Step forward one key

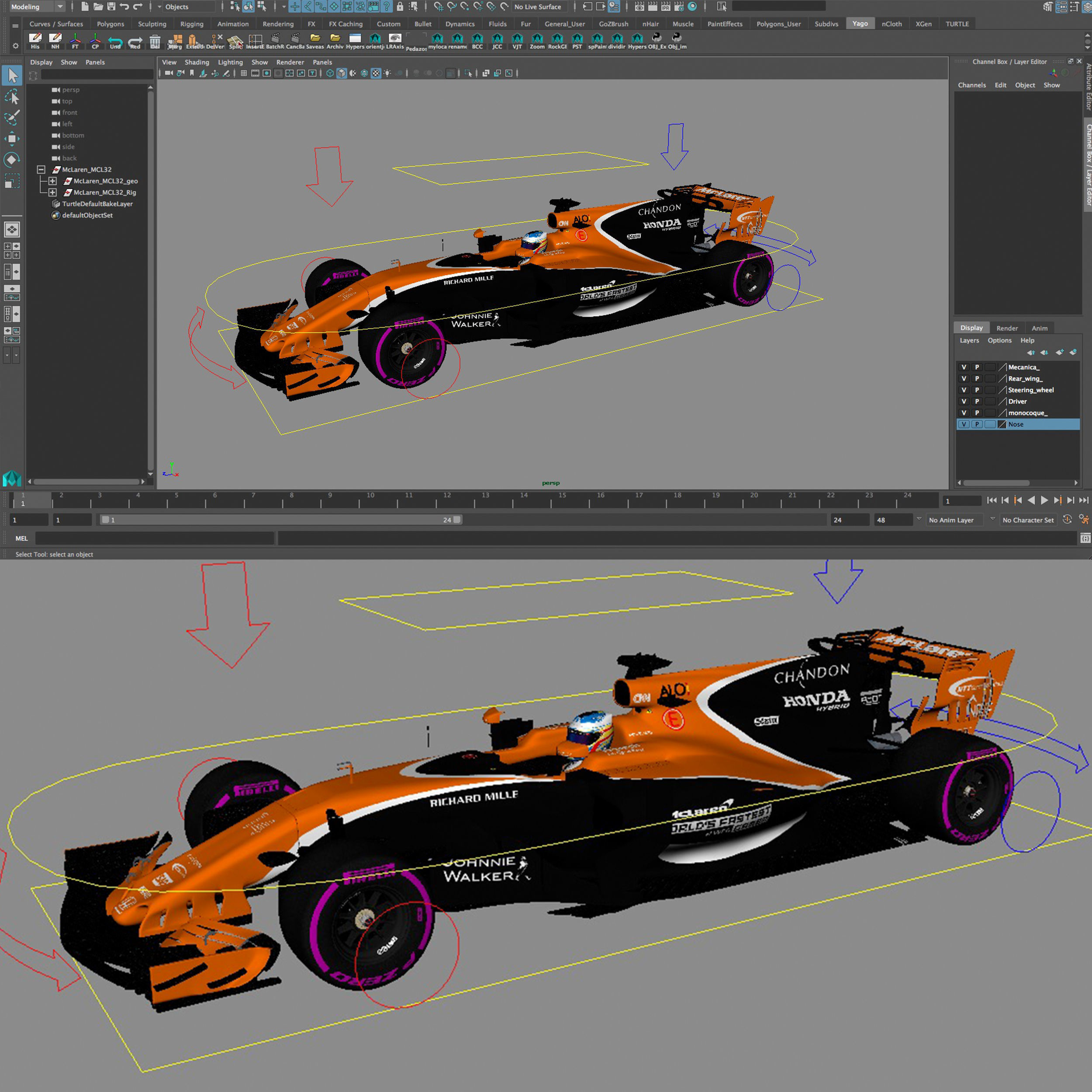1057,500
